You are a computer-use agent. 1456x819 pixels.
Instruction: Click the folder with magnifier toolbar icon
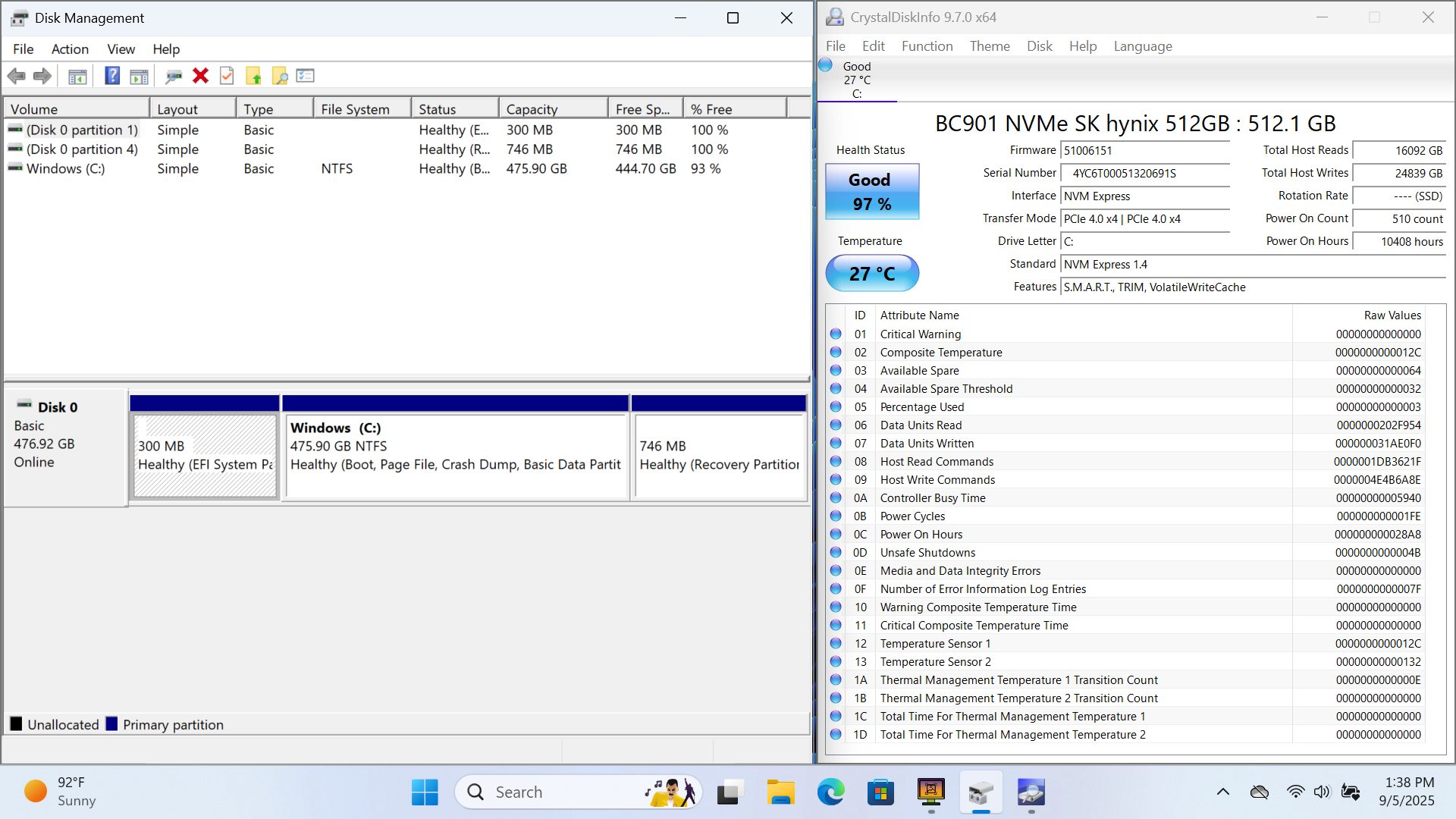tap(280, 76)
